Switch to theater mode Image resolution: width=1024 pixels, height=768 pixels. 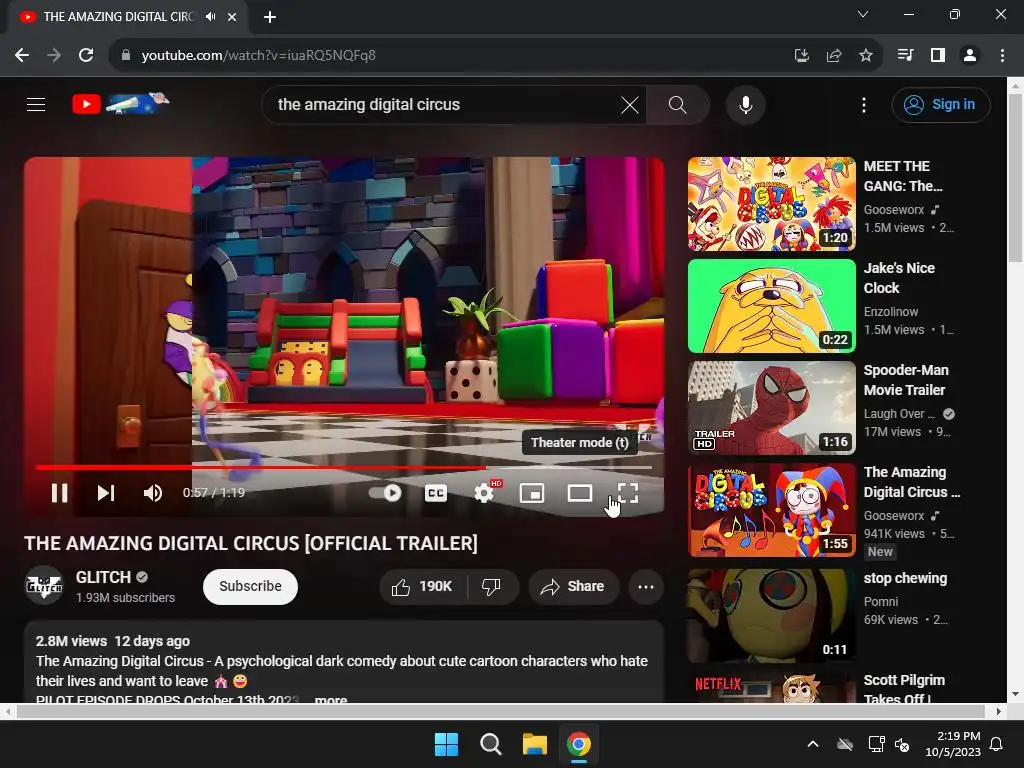point(580,493)
